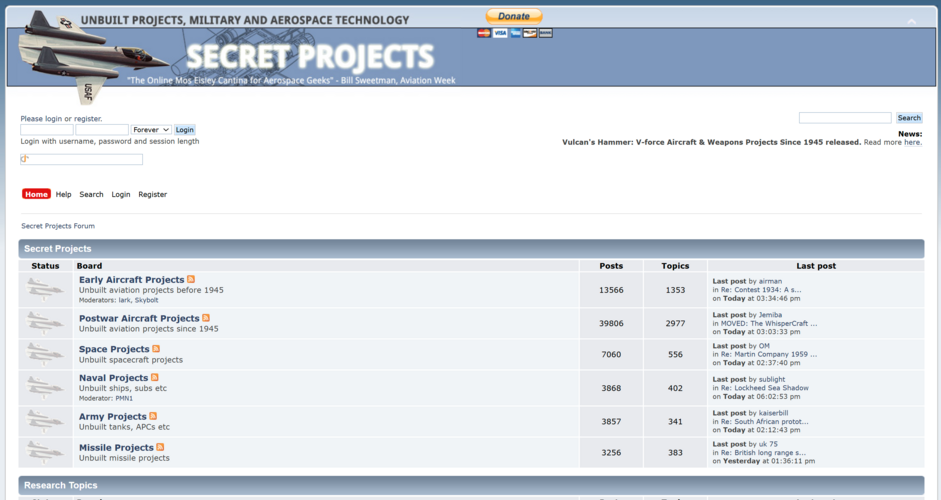Image resolution: width=941 pixels, height=500 pixels.
Task: Open last poster uk 75's profile
Action: (768, 444)
